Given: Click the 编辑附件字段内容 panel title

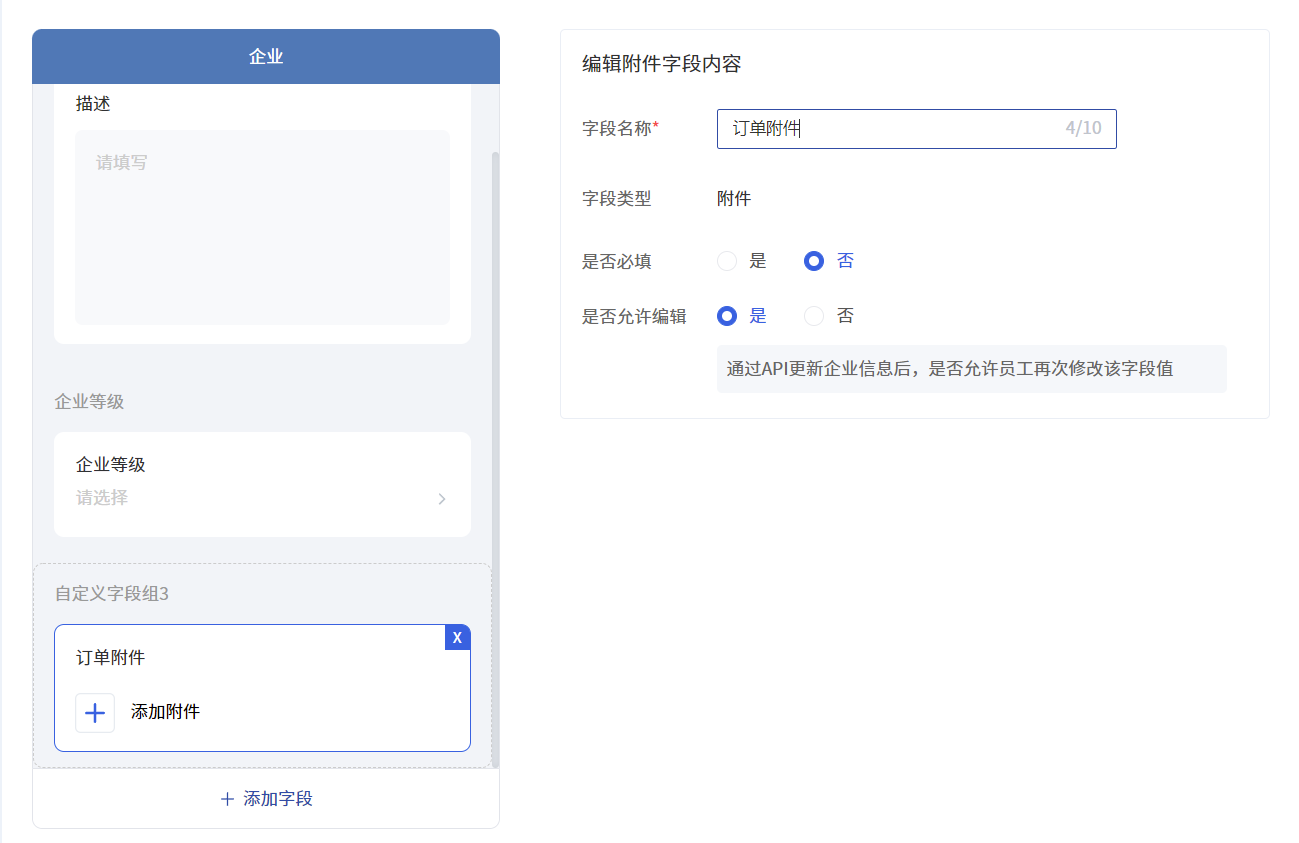Looking at the screenshot, I should [662, 64].
